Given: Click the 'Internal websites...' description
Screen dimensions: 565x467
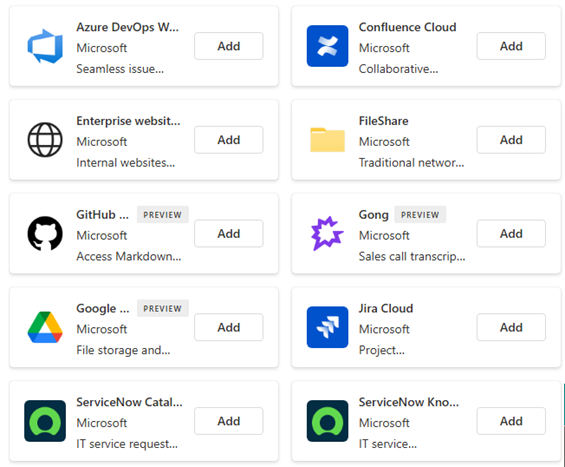Looking at the screenshot, I should [126, 163].
